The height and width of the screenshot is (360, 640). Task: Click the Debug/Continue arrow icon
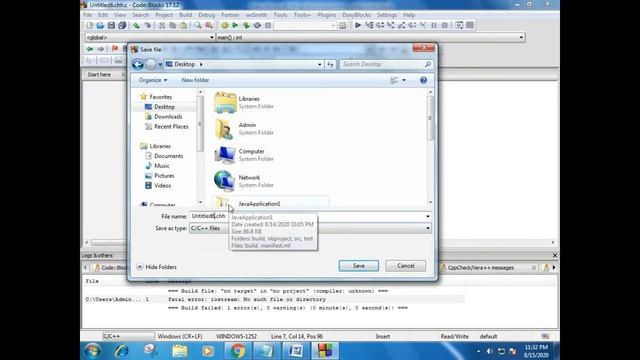tap(358, 25)
